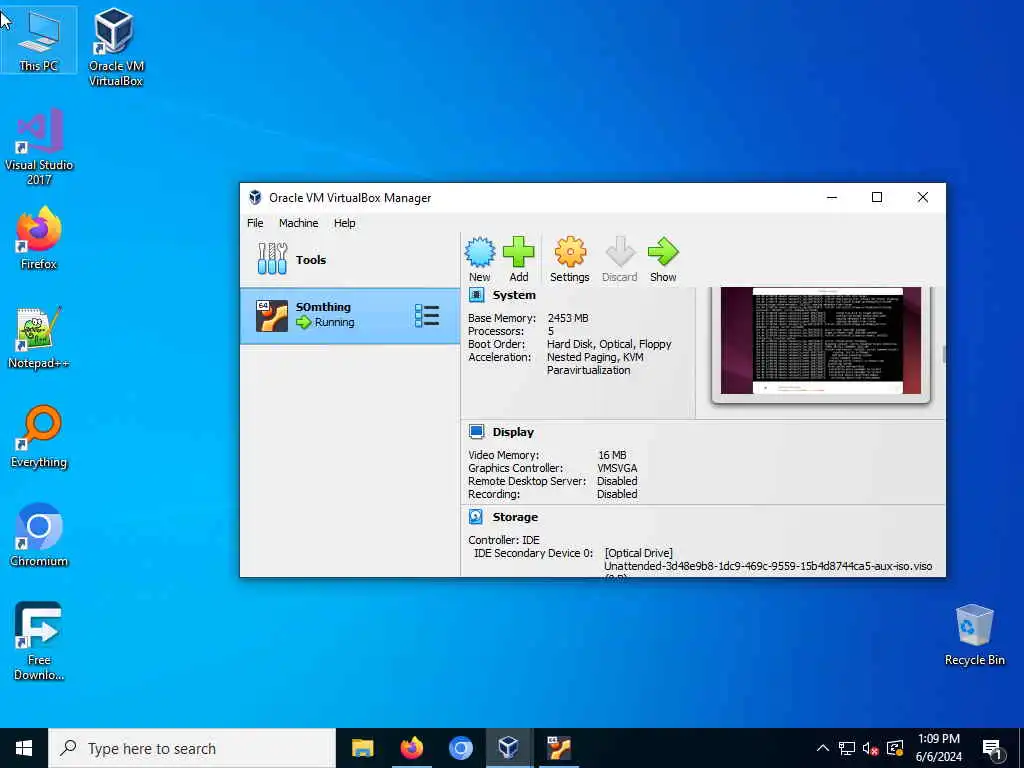The height and width of the screenshot is (768, 1024).
Task: Click the taskbar search box
Action: pyautogui.click(x=192, y=748)
